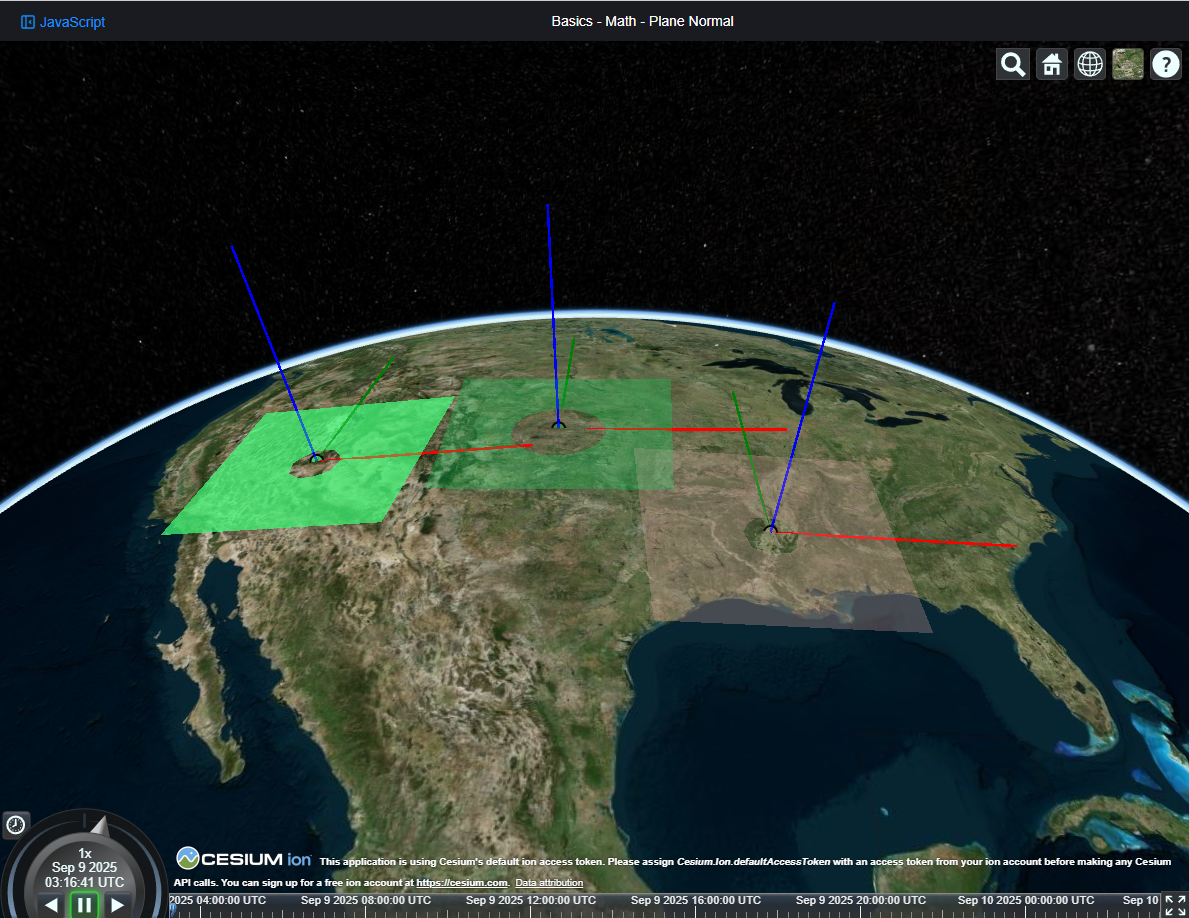1189x918 pixels.
Task: Click timeline at Sep 9 2025 20:00:00 UTC
Action: (861, 901)
